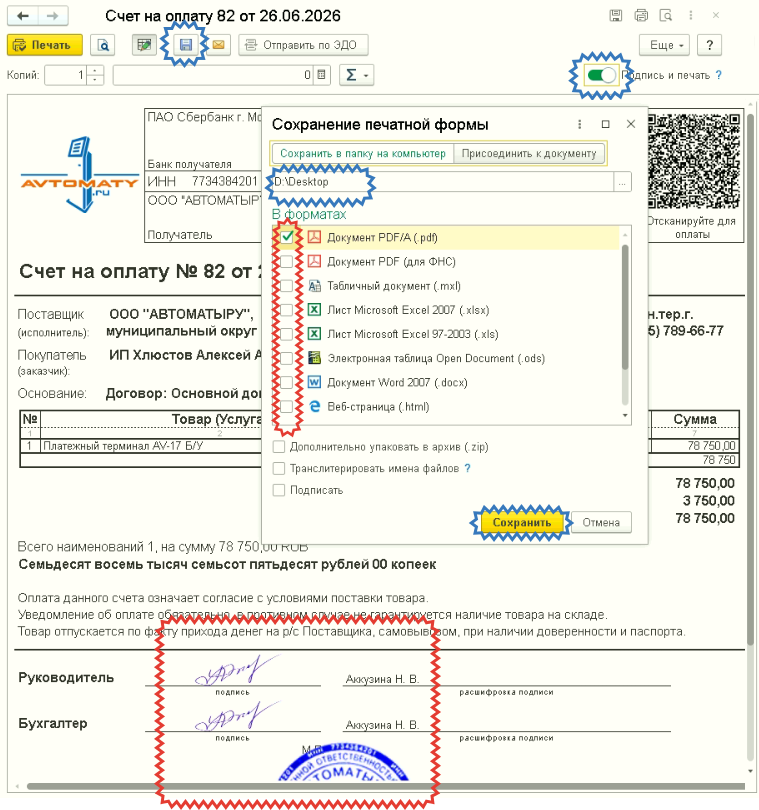Image resolution: width=759 pixels, height=810 pixels.
Task: Open the calculator icon beside number field
Action: pos(321,75)
